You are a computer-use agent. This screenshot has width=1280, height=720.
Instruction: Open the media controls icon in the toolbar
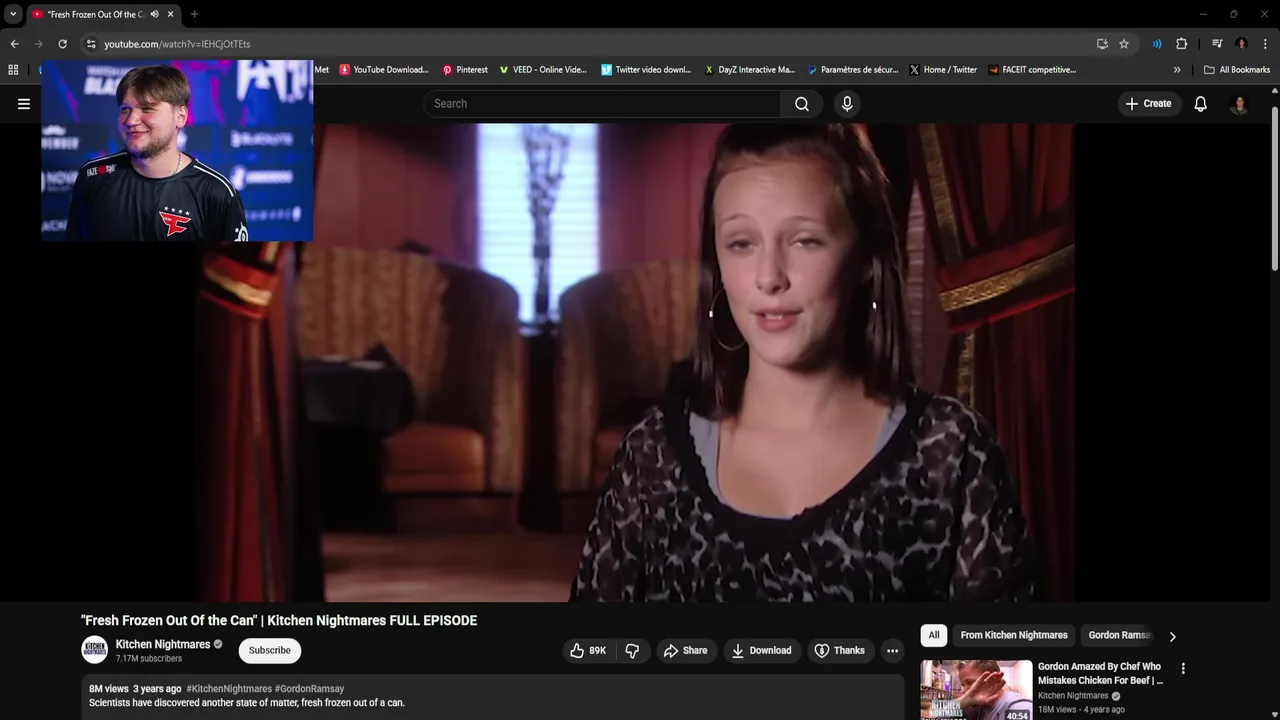point(1217,44)
